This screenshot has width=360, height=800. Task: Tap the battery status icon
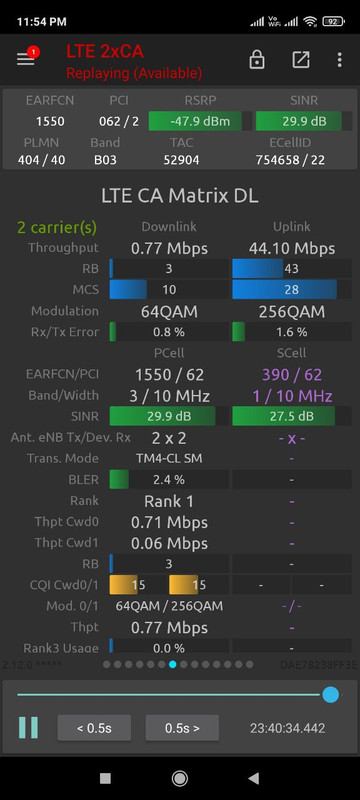pos(333,21)
